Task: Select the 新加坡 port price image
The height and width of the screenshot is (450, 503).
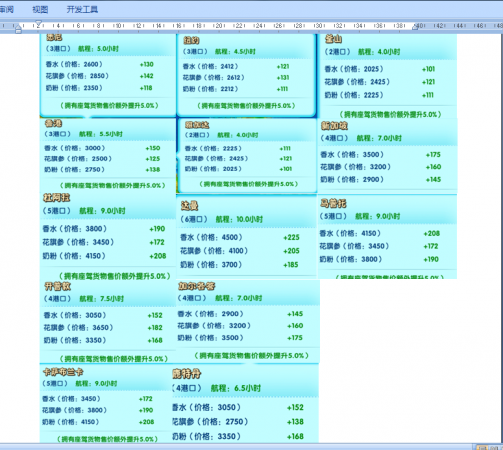Action: (x=388, y=156)
